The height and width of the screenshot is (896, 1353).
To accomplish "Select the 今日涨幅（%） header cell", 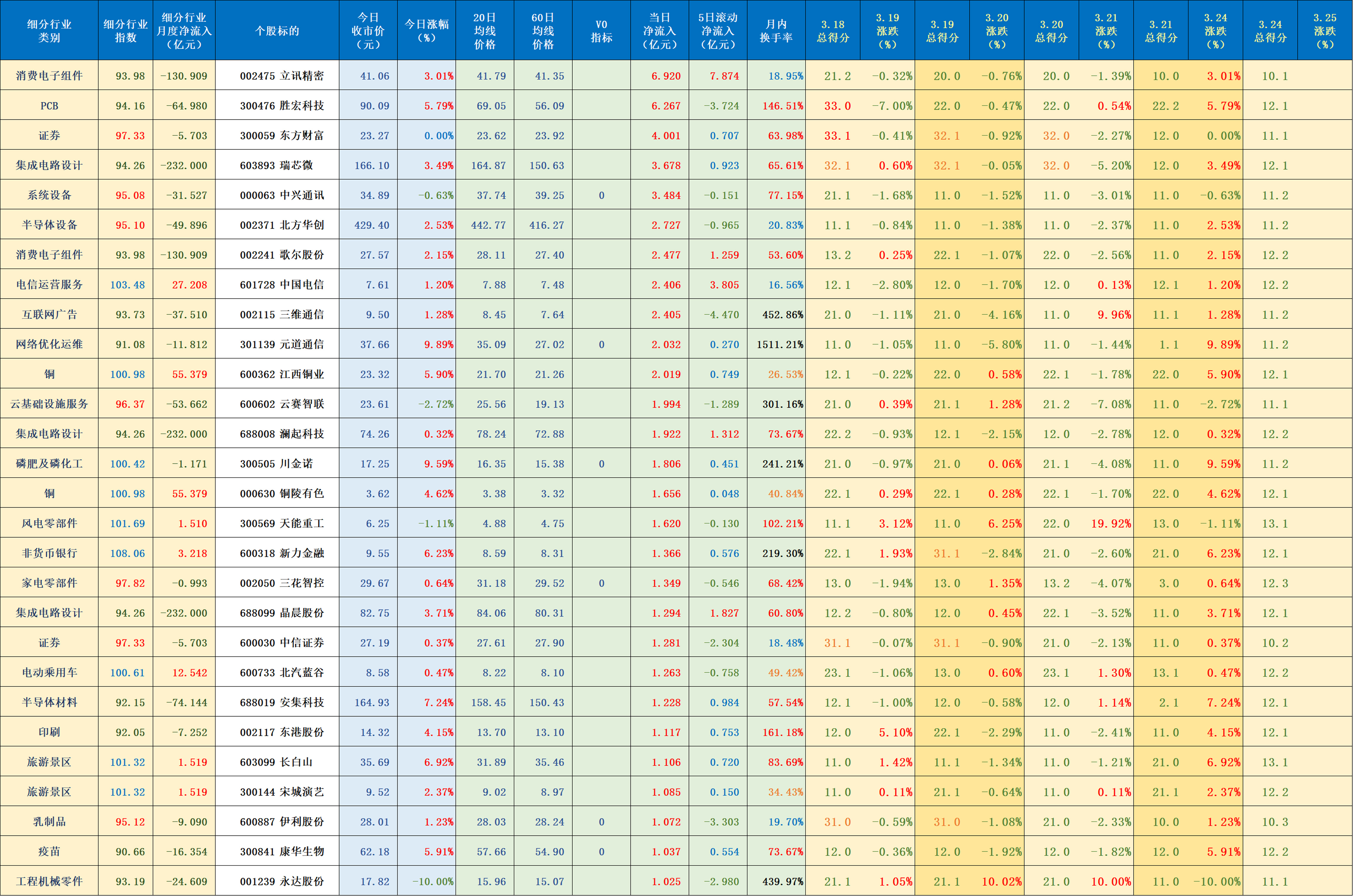I will point(426,28).
